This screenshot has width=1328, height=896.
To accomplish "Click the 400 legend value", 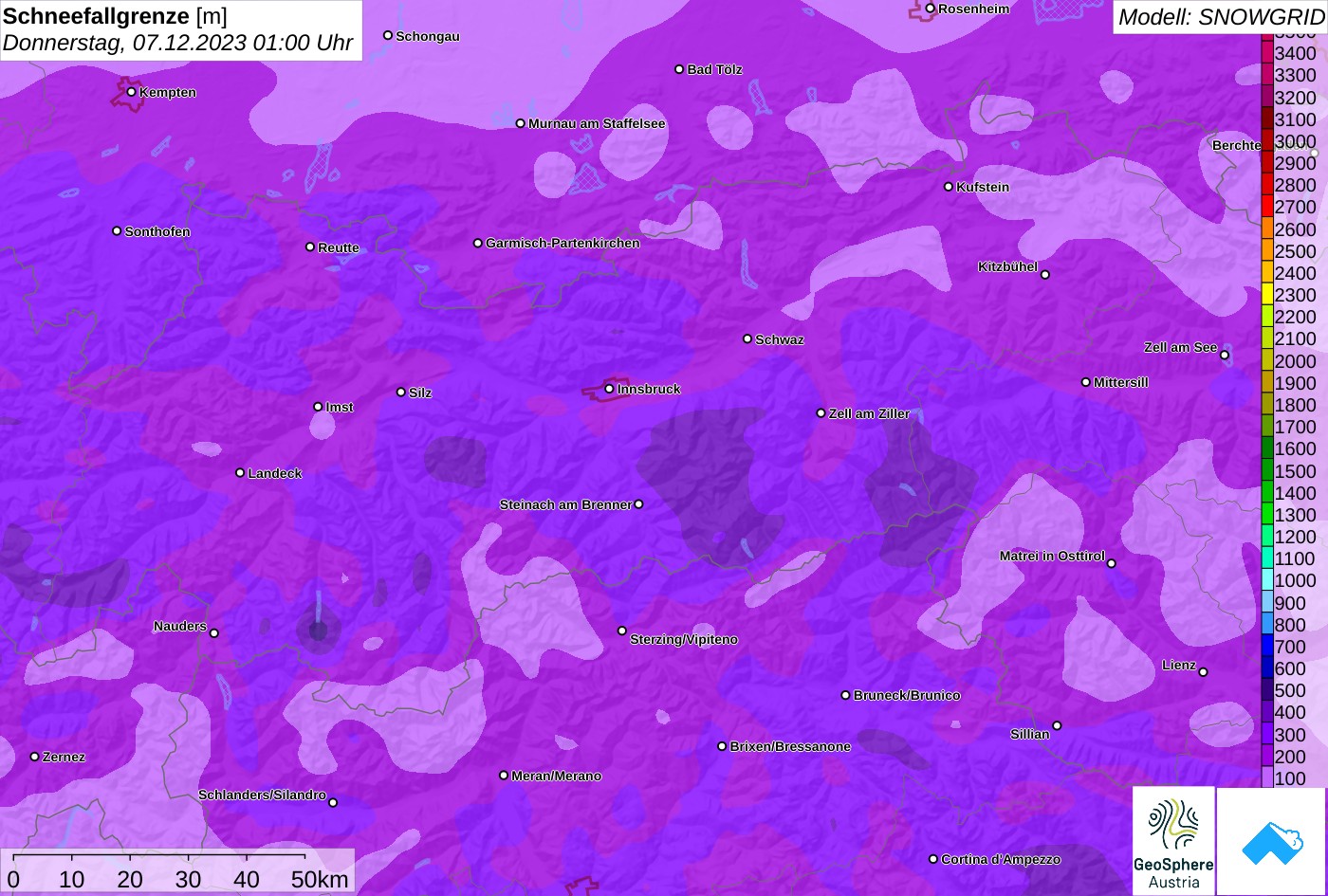I will 1290,712.
